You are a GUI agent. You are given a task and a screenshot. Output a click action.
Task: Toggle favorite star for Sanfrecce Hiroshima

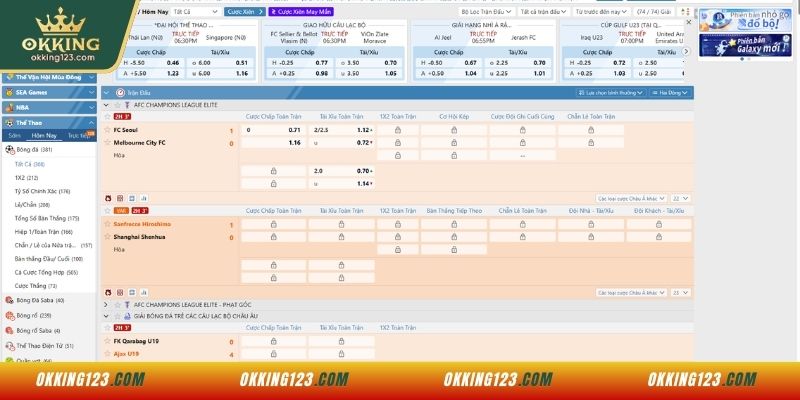(107, 224)
